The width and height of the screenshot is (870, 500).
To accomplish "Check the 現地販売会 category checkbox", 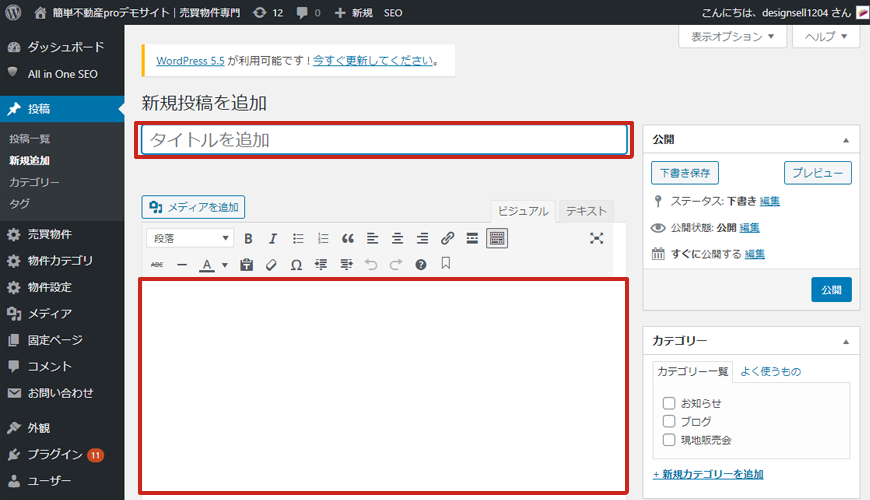I will (669, 439).
